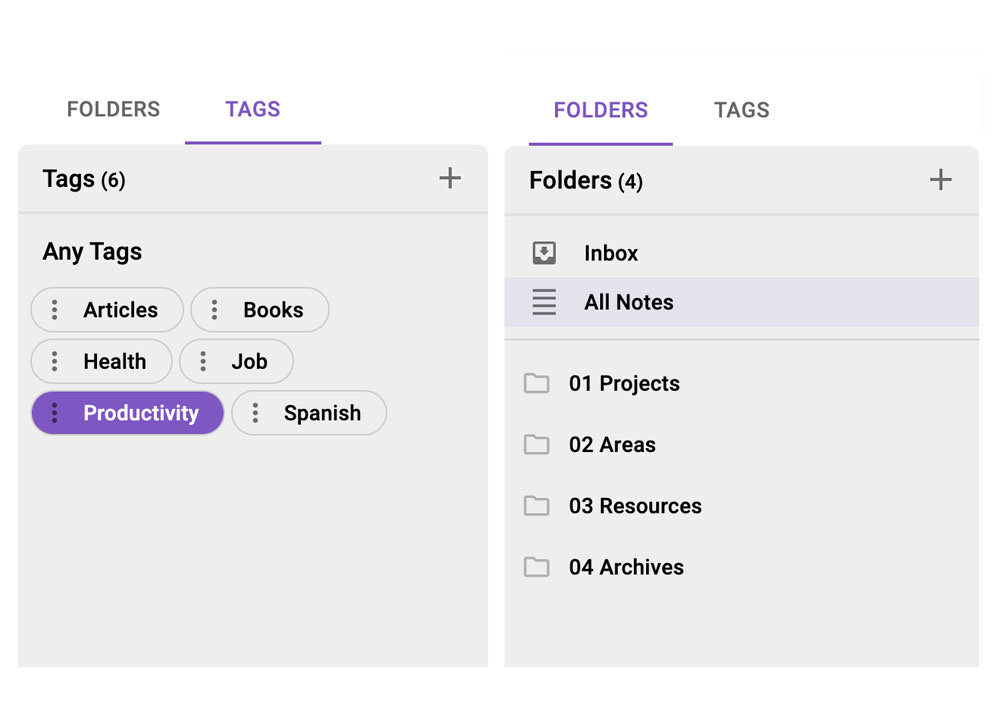
Task: Select the Books tag chip
Action: tap(272, 310)
